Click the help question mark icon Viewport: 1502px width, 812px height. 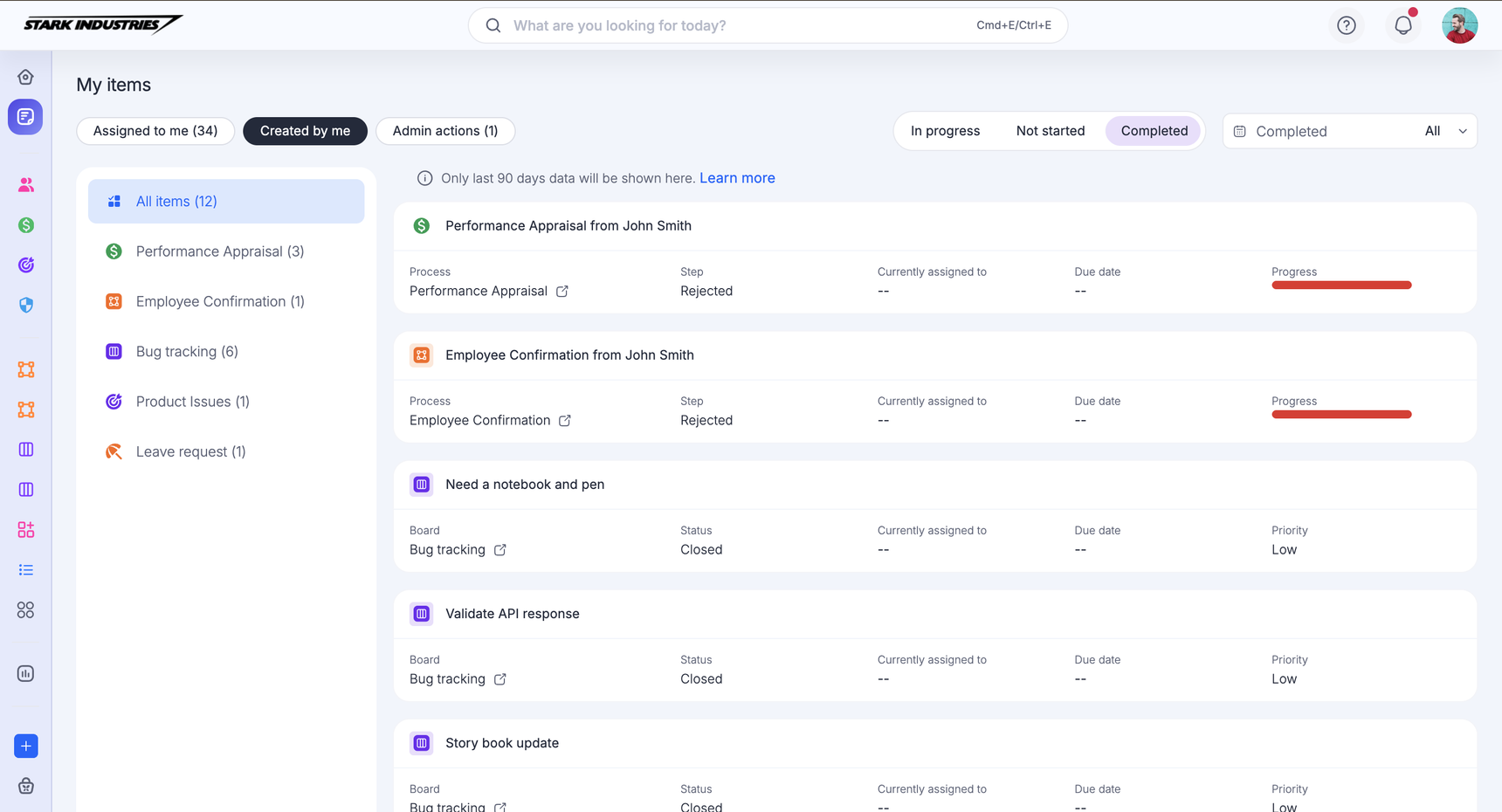pyautogui.click(x=1346, y=25)
